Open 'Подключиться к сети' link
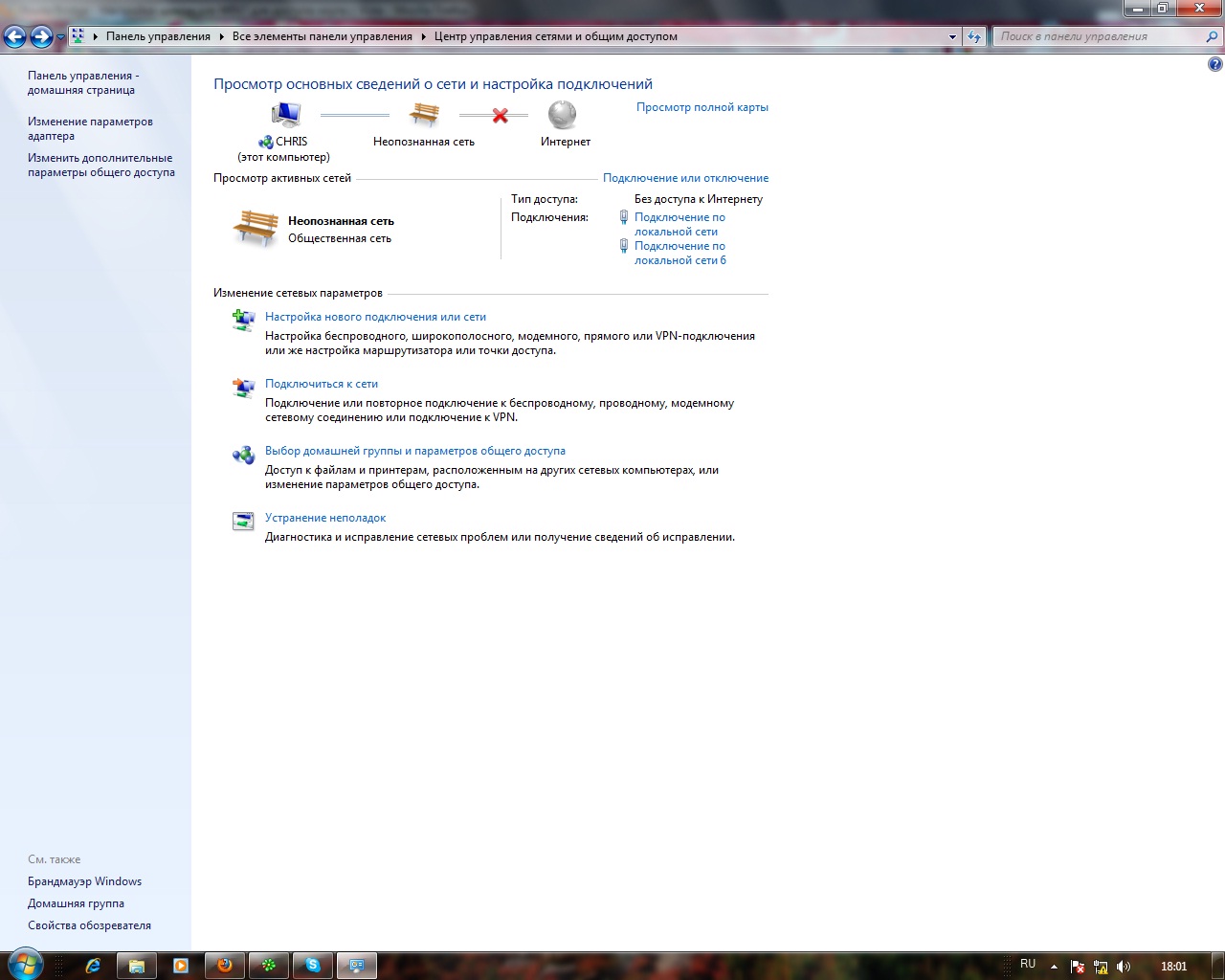1225x980 pixels. (322, 384)
